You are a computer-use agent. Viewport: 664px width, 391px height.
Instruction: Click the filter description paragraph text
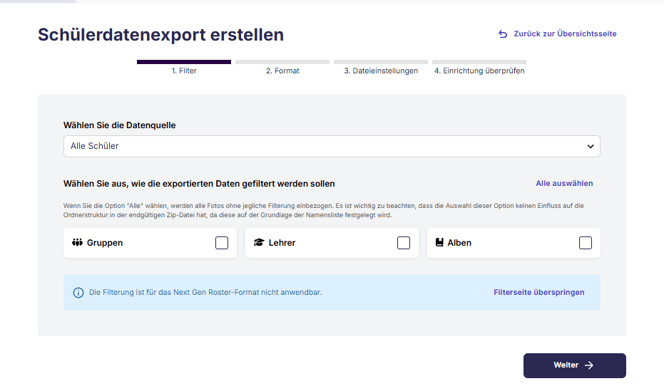[x=324, y=211]
